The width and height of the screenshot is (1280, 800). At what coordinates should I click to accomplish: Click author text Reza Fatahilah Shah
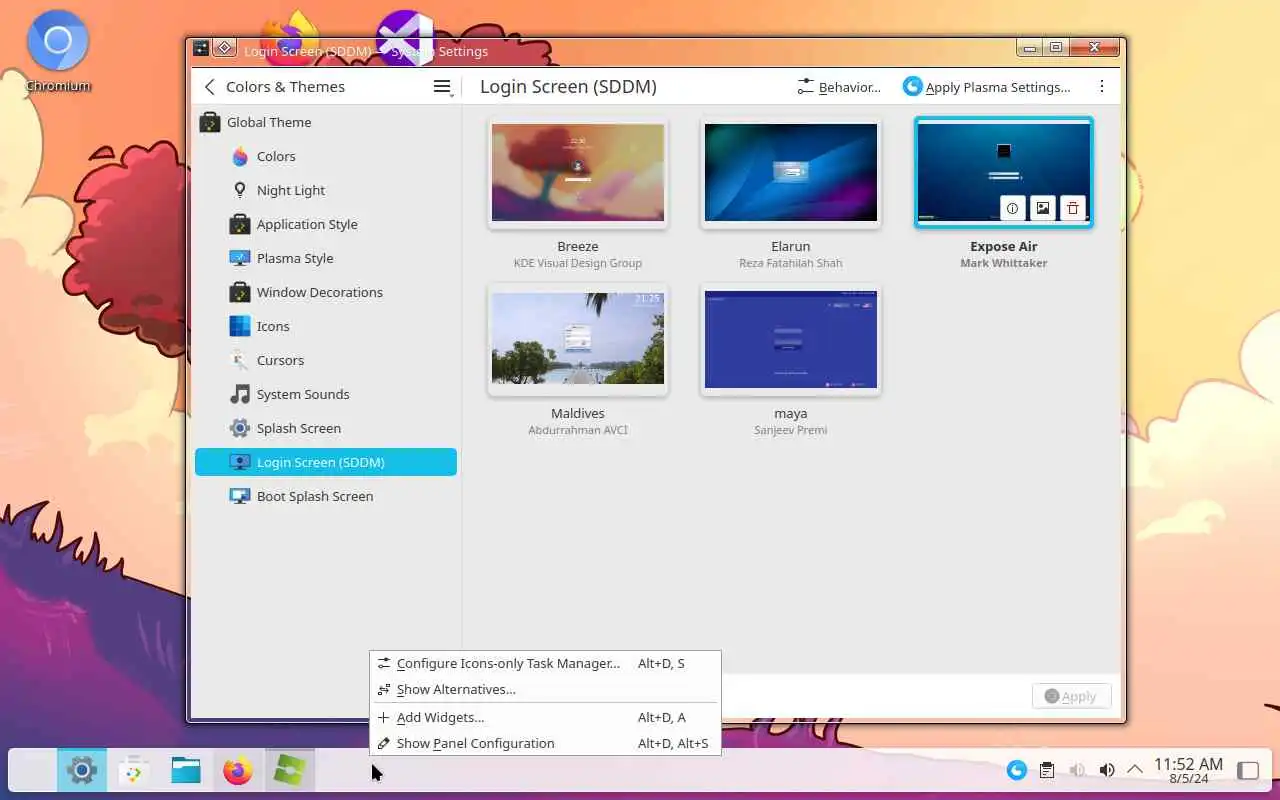pos(791,263)
